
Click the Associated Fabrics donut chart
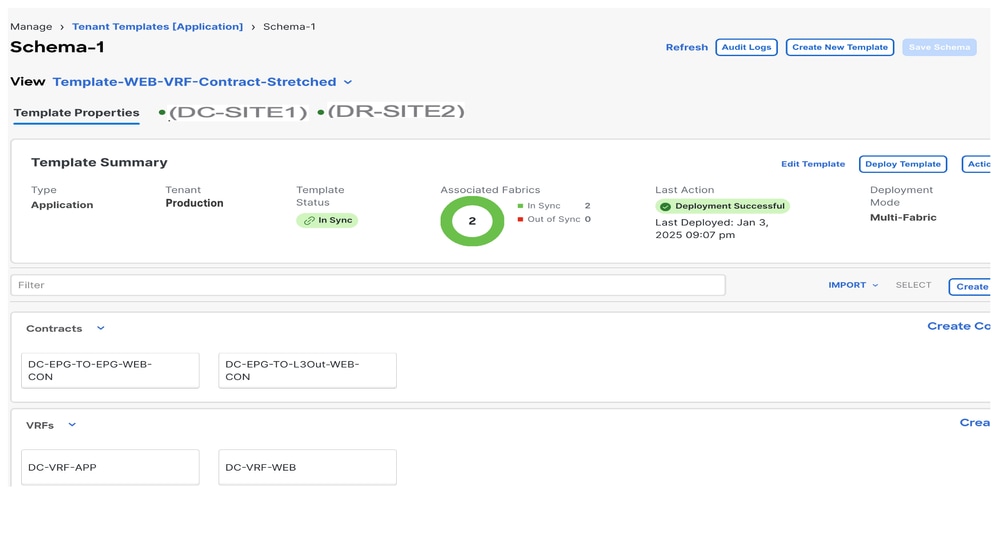coord(472,221)
